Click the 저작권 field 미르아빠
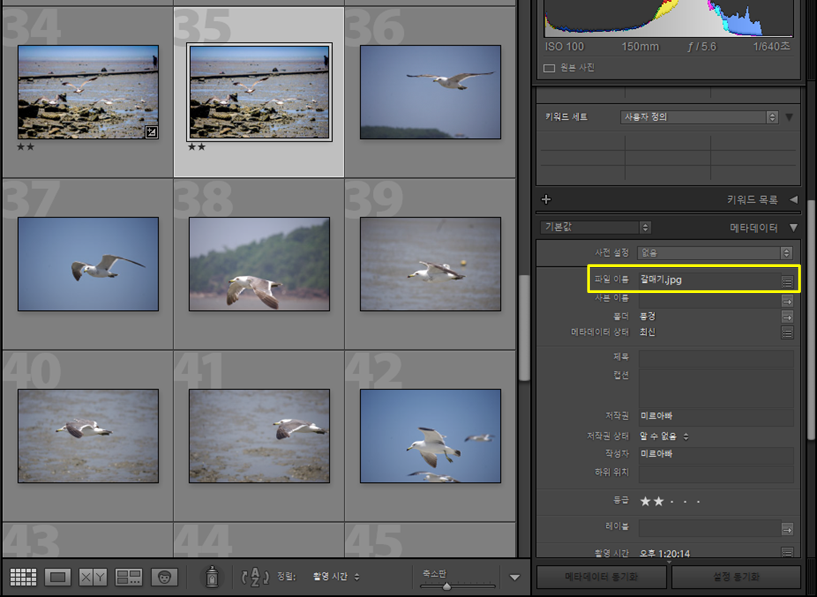Screen dimensions: 817x597 [x=716, y=416]
